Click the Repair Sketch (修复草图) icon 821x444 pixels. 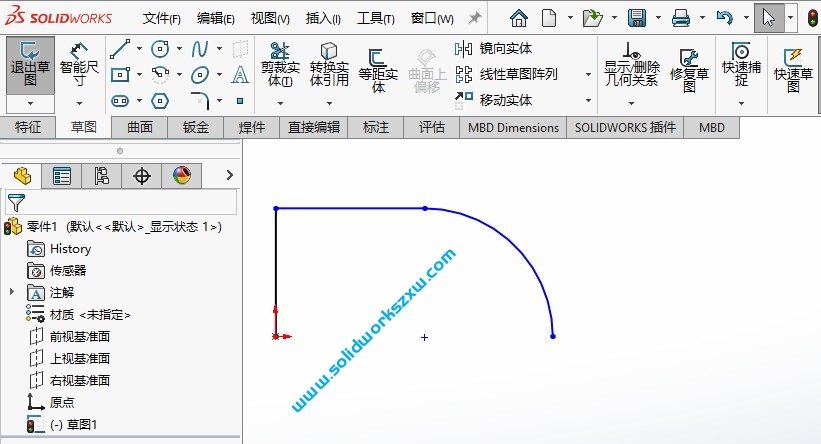coord(688,68)
